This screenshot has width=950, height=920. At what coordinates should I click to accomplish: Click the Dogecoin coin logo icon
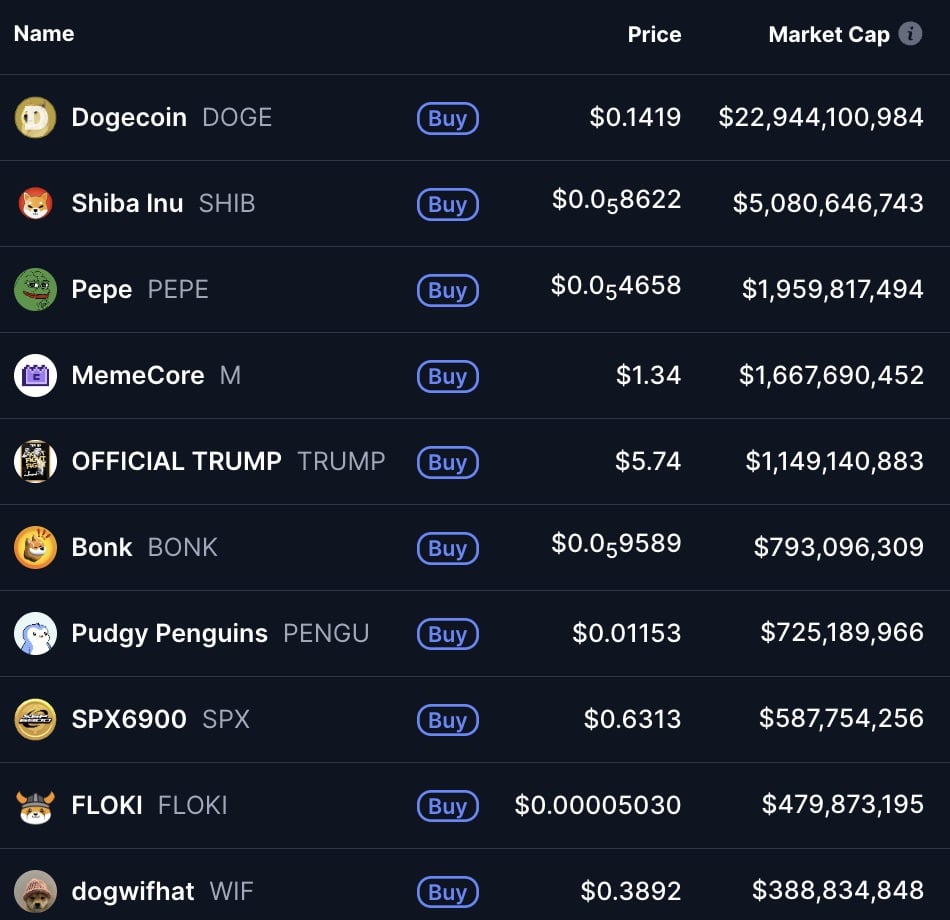(35, 118)
